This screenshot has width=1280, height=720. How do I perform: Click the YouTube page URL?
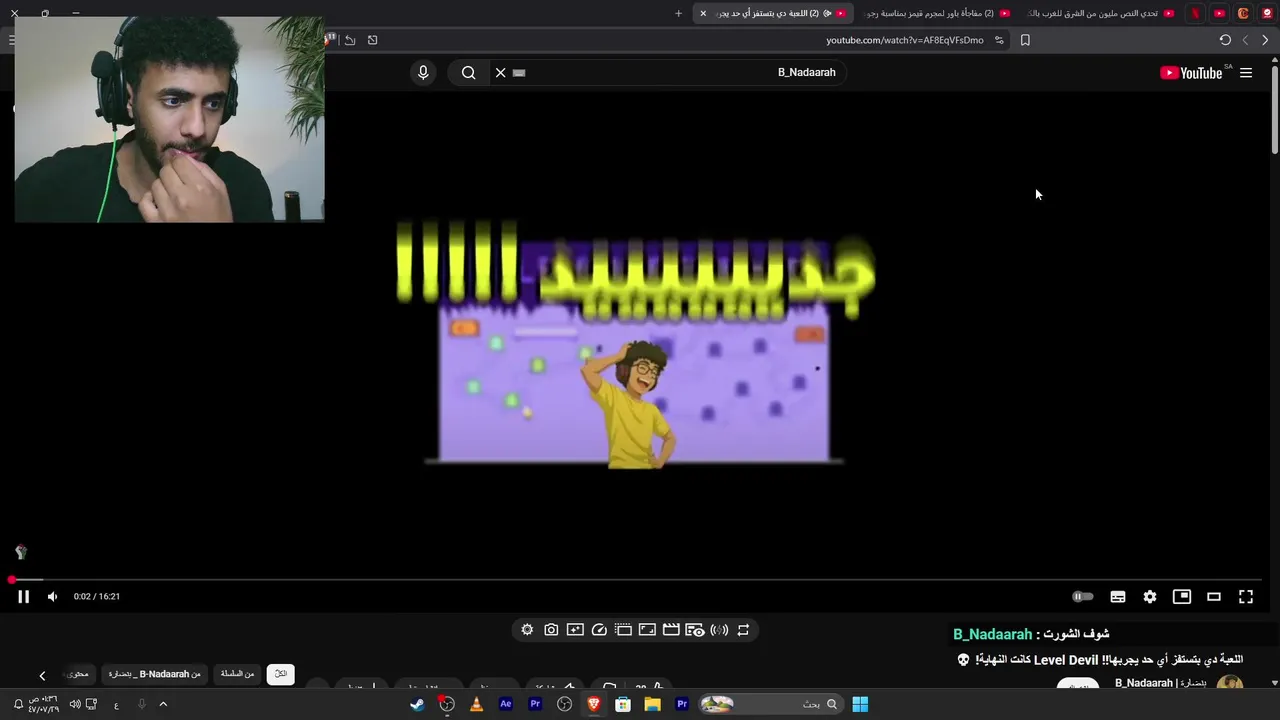[905, 40]
